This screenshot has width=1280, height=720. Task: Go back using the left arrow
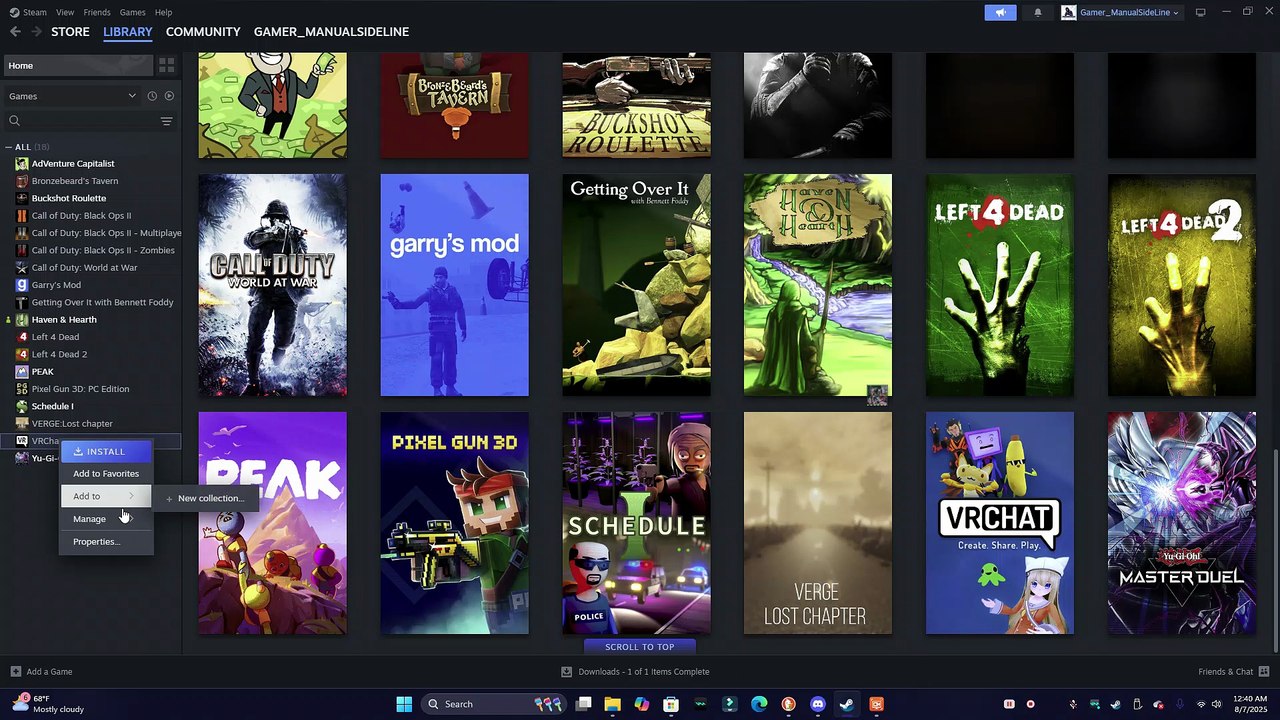pyautogui.click(x=15, y=32)
